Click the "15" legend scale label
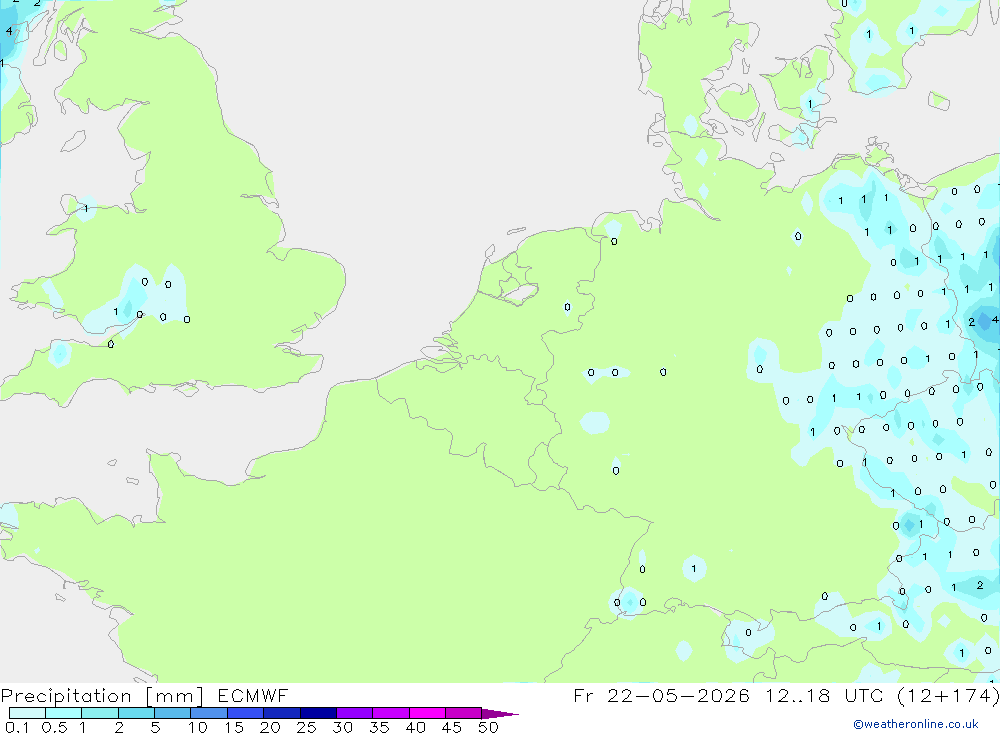 point(234,727)
